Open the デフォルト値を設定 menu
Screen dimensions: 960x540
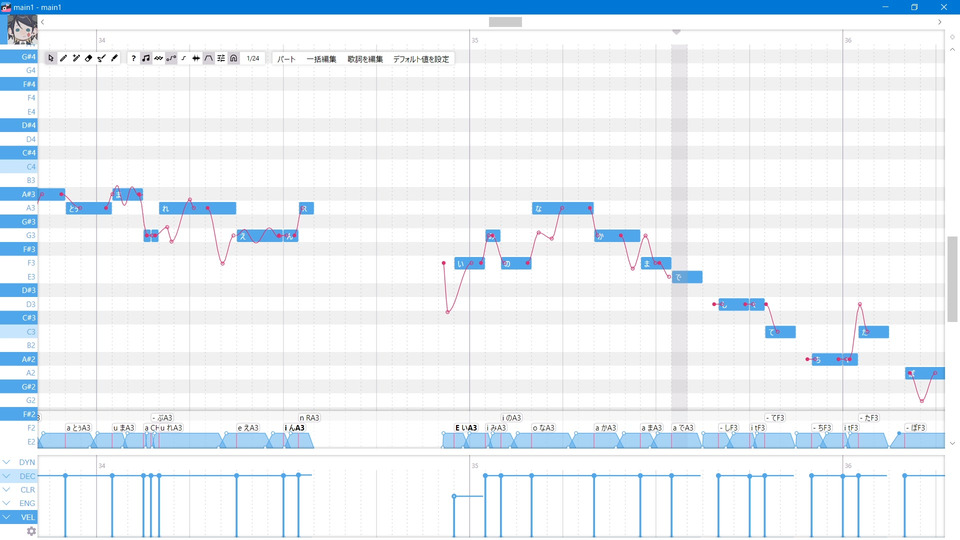(421, 59)
